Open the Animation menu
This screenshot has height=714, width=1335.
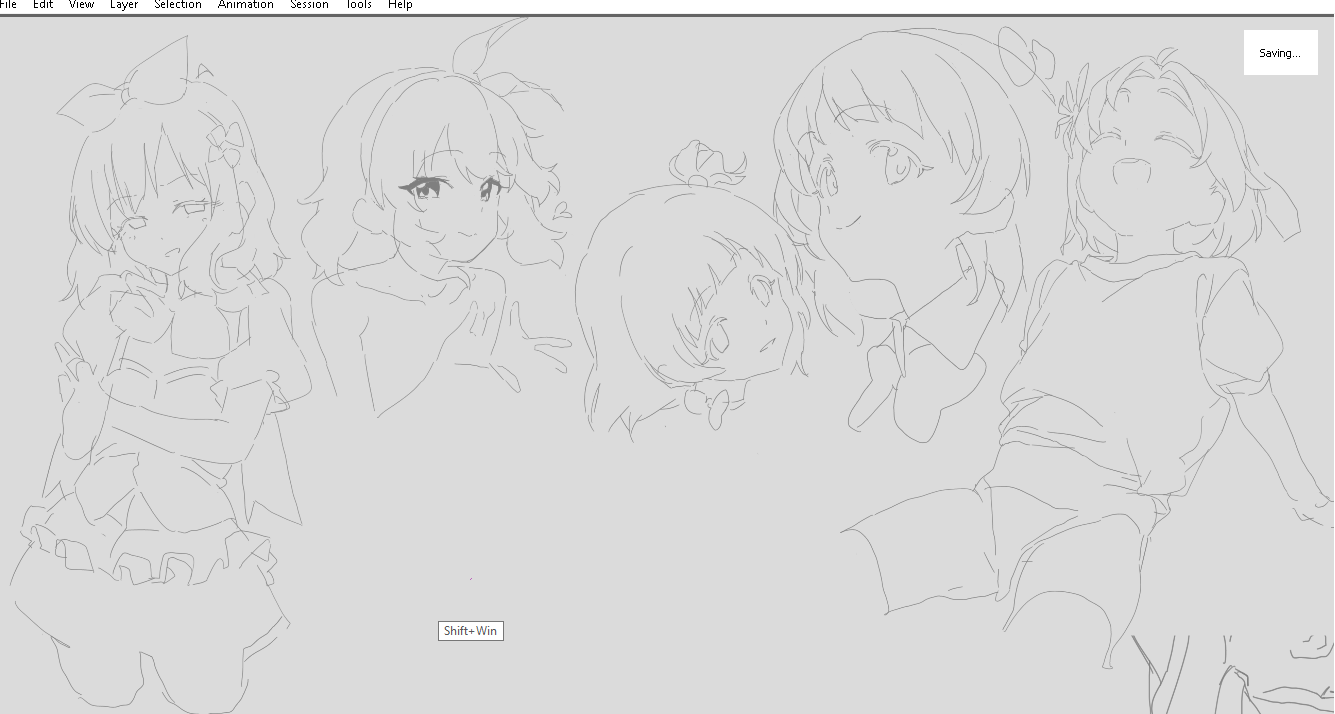pyautogui.click(x=246, y=5)
